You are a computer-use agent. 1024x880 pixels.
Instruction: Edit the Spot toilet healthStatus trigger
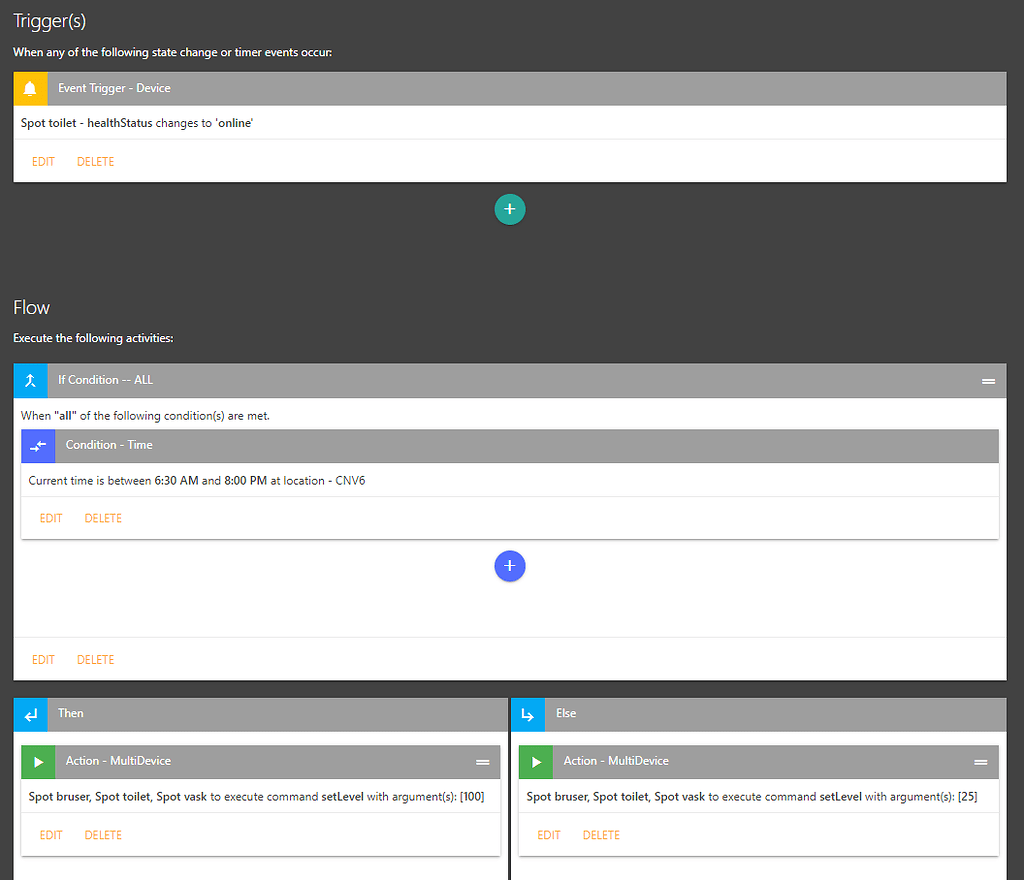point(43,161)
